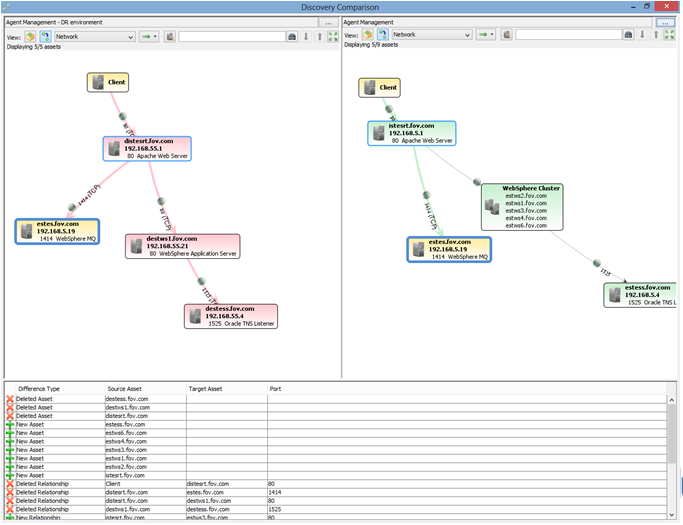Select the Client node in left diagram
Viewport: 683px width, 525px height.
pyautogui.click(x=108, y=83)
